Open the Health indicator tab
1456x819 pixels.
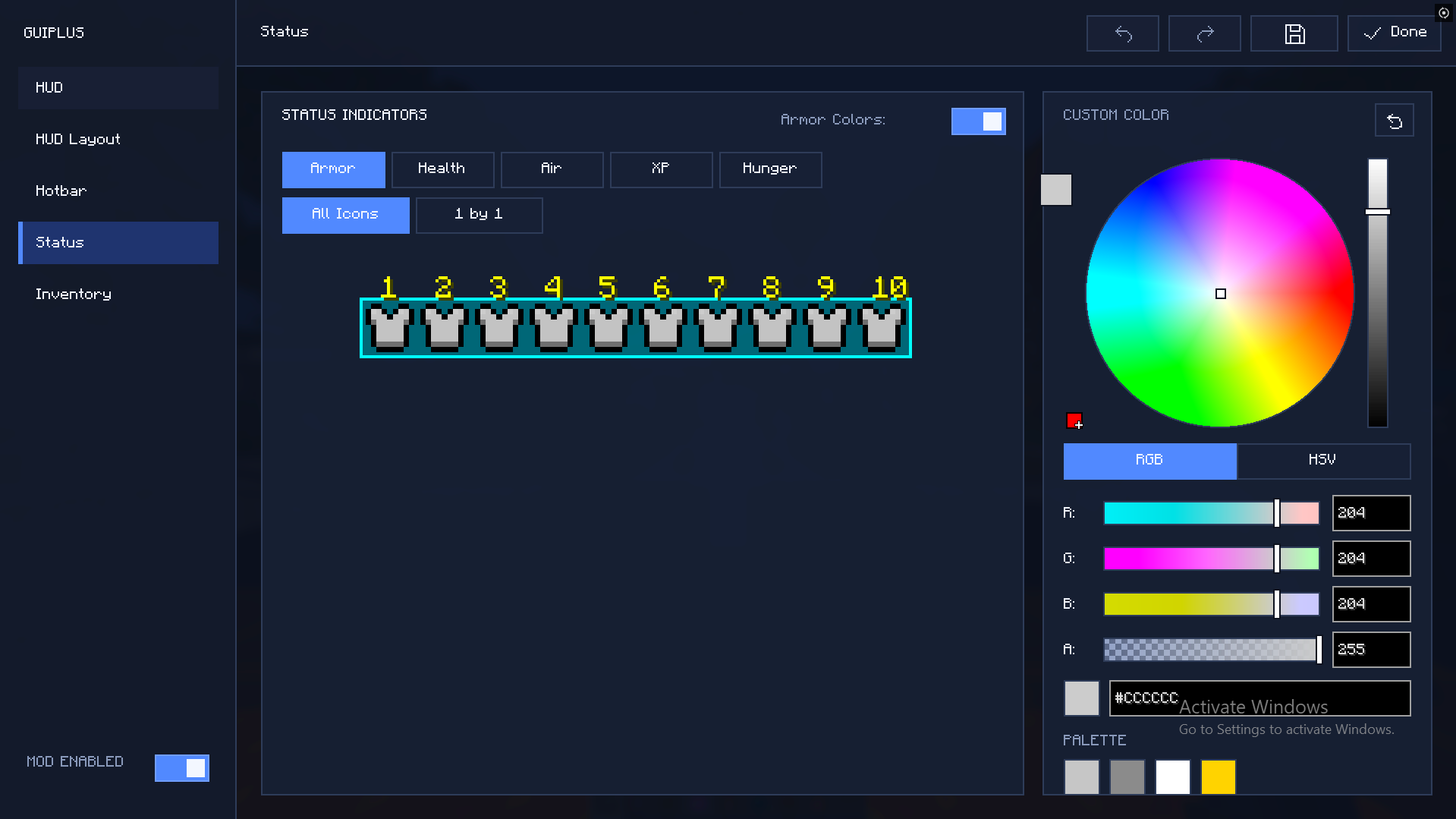(442, 169)
